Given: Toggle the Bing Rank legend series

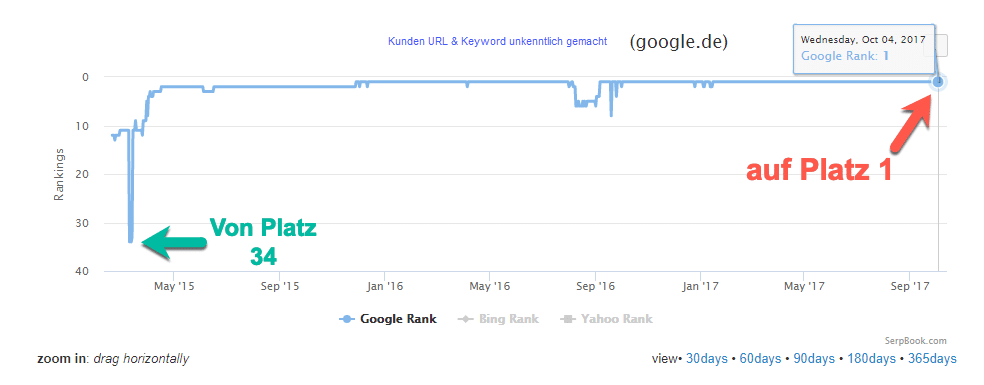Looking at the screenshot, I should click(498, 318).
